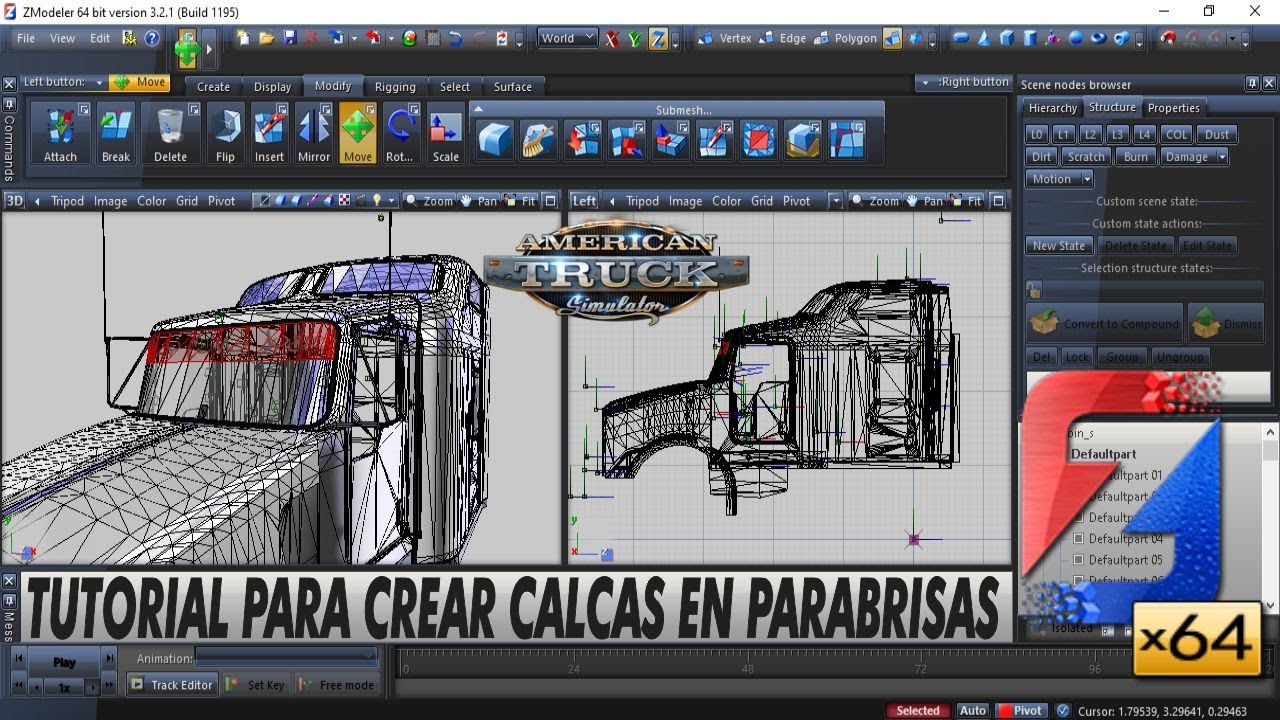The image size is (1280, 720).
Task: Click the Dust structure button
Action: point(1217,134)
